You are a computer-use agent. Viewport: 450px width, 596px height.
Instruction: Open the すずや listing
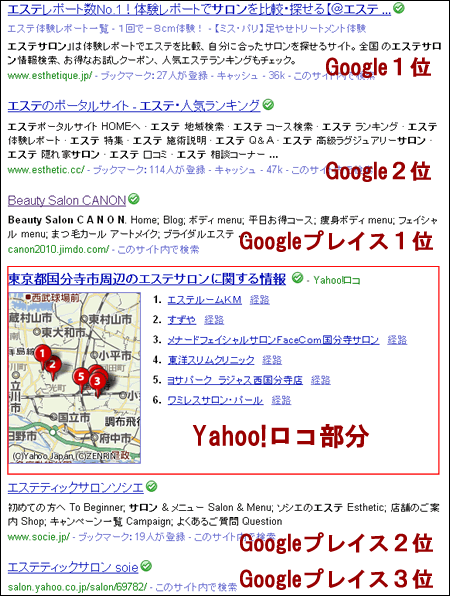(182, 320)
